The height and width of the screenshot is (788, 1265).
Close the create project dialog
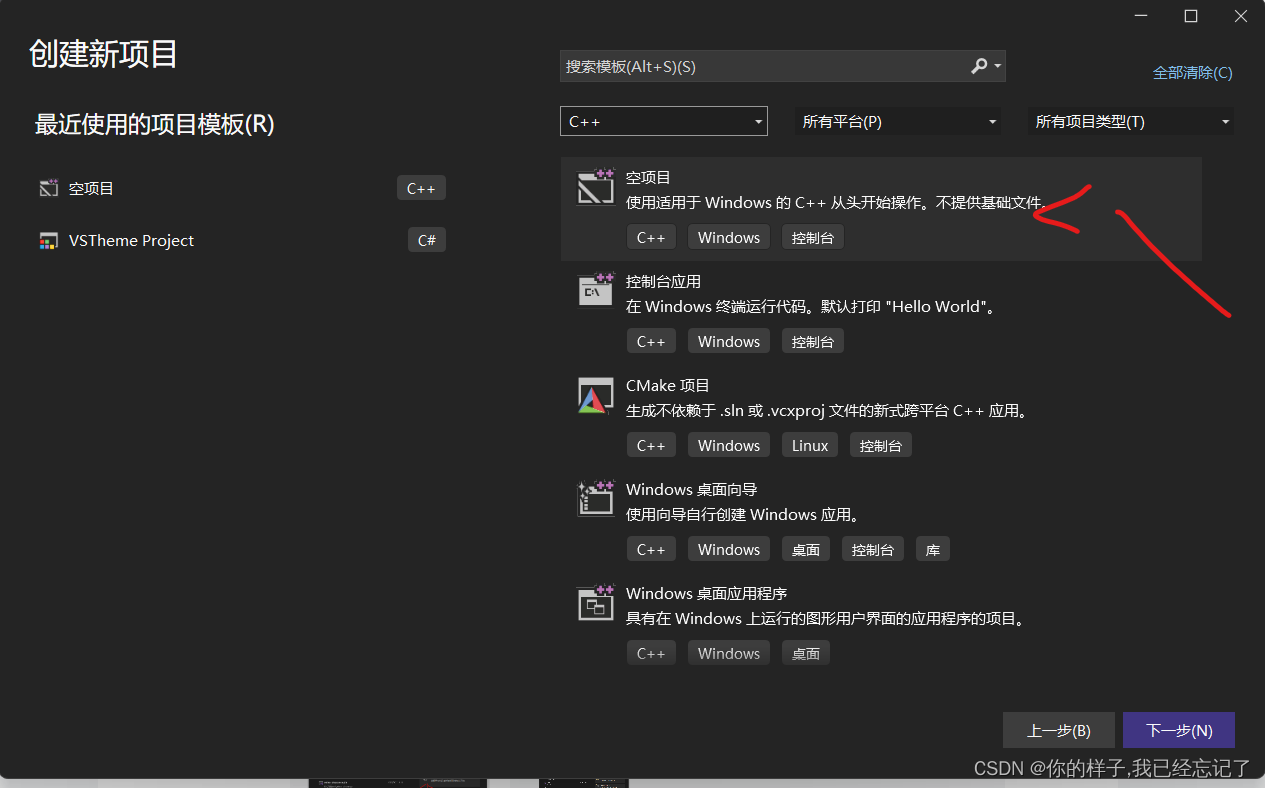1240,16
